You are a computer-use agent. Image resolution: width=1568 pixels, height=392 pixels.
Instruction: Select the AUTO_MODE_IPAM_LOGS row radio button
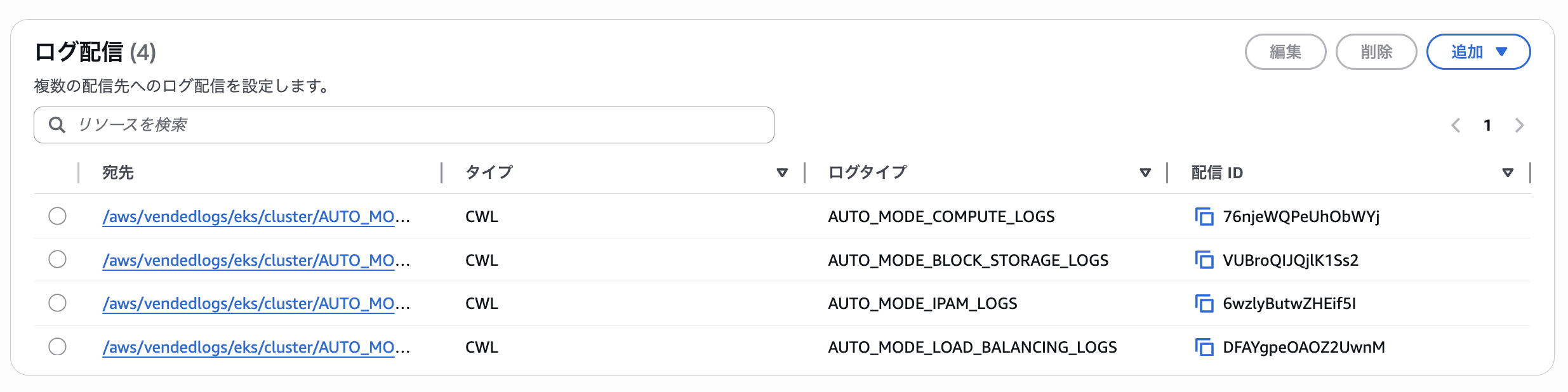pyautogui.click(x=58, y=303)
